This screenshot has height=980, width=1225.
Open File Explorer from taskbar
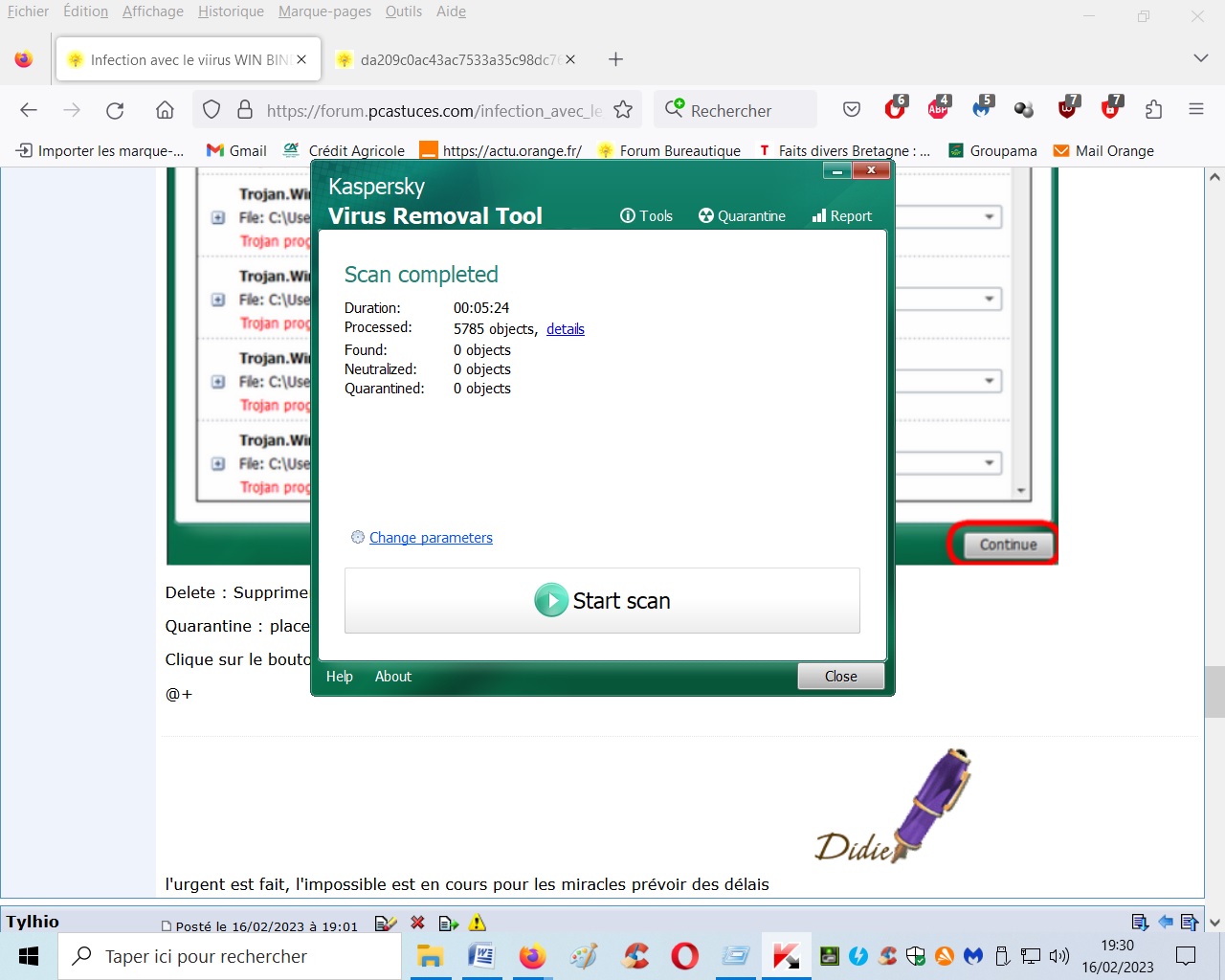pos(430,956)
